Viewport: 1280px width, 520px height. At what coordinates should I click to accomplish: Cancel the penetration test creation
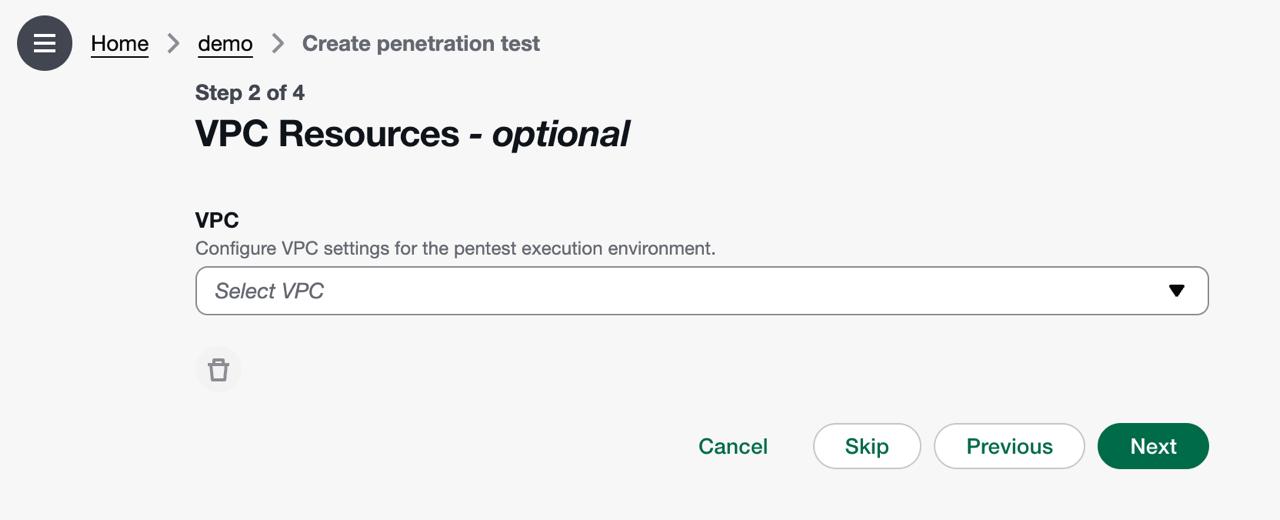point(732,446)
